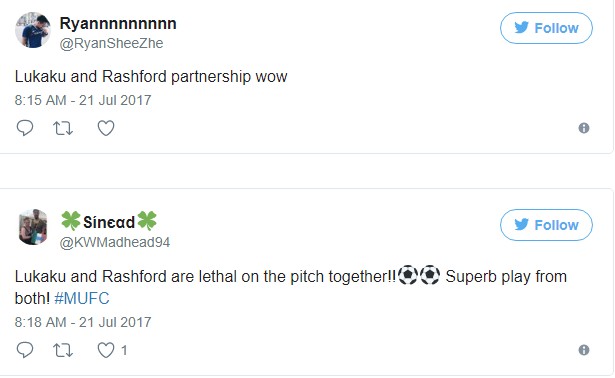This screenshot has height=378, width=615.
Task: Open the #MUFC hashtag link
Action: [82, 299]
